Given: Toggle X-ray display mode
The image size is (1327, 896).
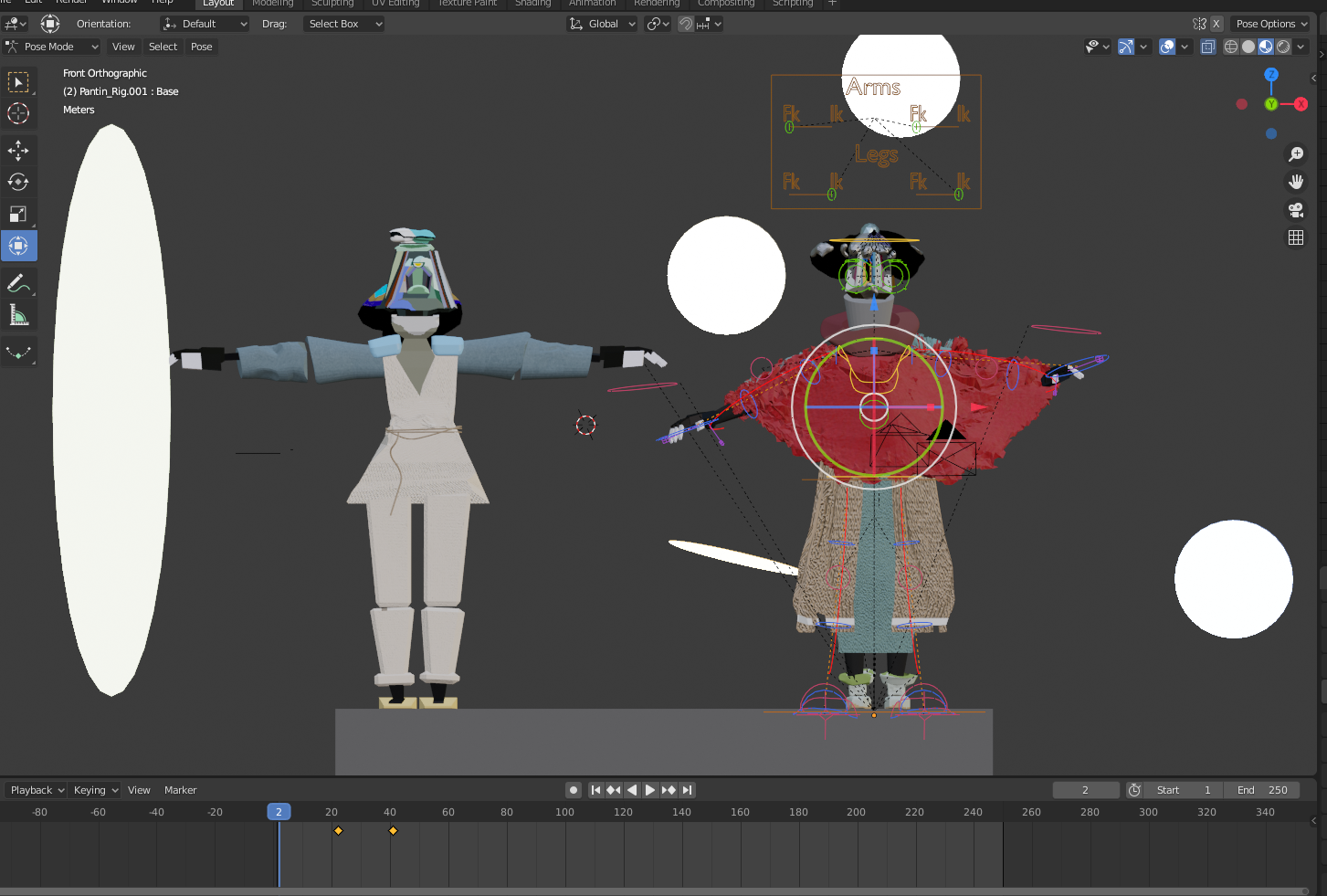Looking at the screenshot, I should [1207, 47].
